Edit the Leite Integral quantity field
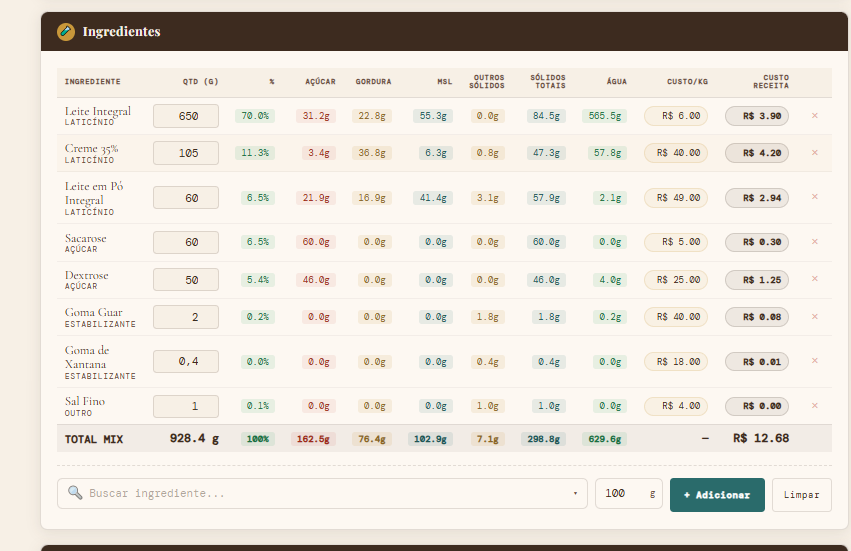The image size is (851, 551). pos(186,116)
